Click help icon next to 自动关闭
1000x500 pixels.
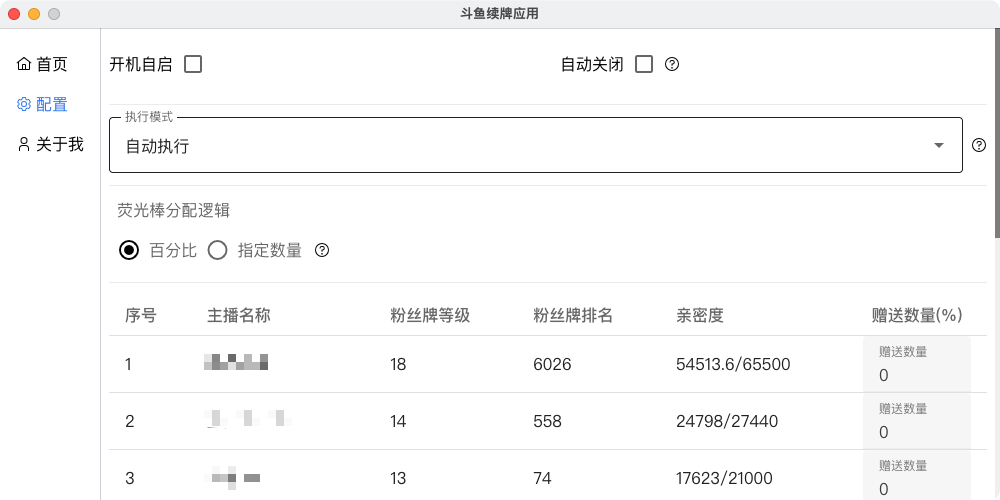[x=672, y=64]
